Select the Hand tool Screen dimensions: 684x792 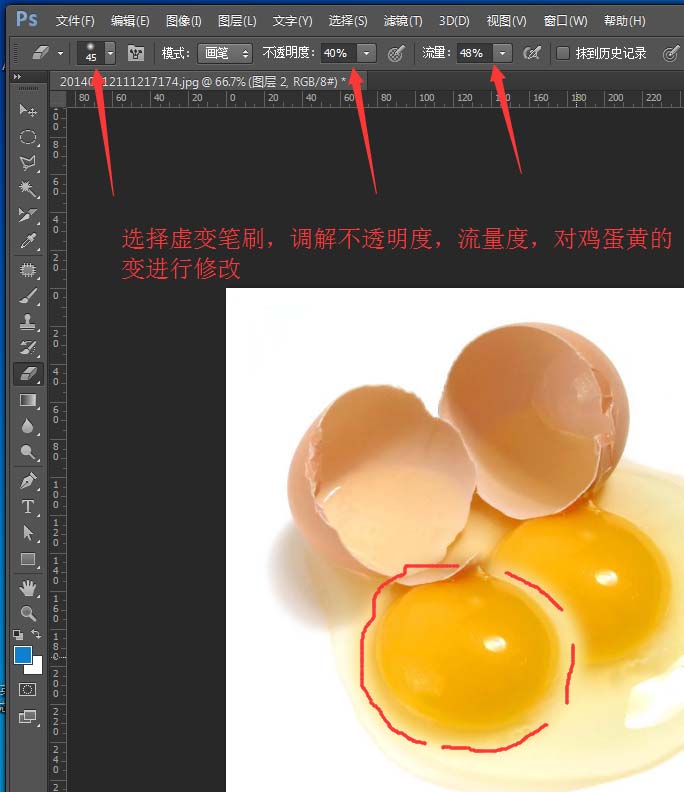28,588
